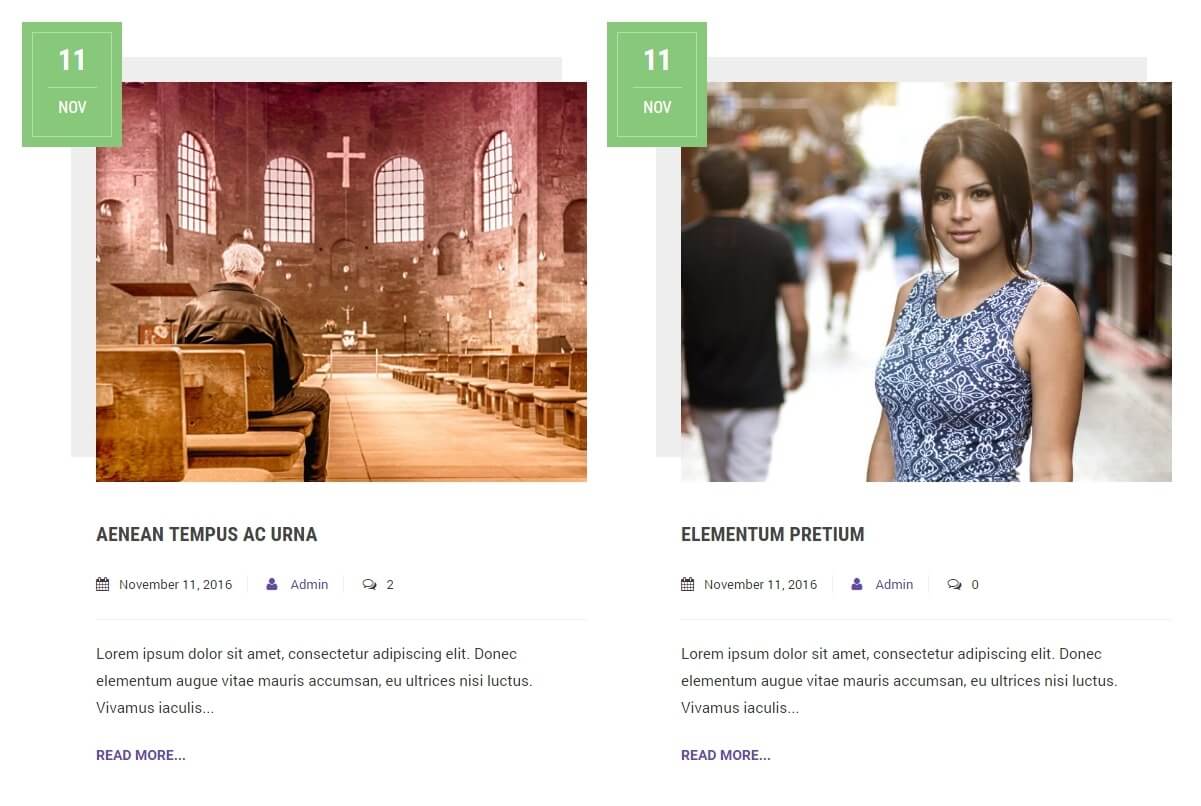Click calendar icon in Elementum Pretium post
Viewport: 1201px width, 806px height.
[x=687, y=584]
